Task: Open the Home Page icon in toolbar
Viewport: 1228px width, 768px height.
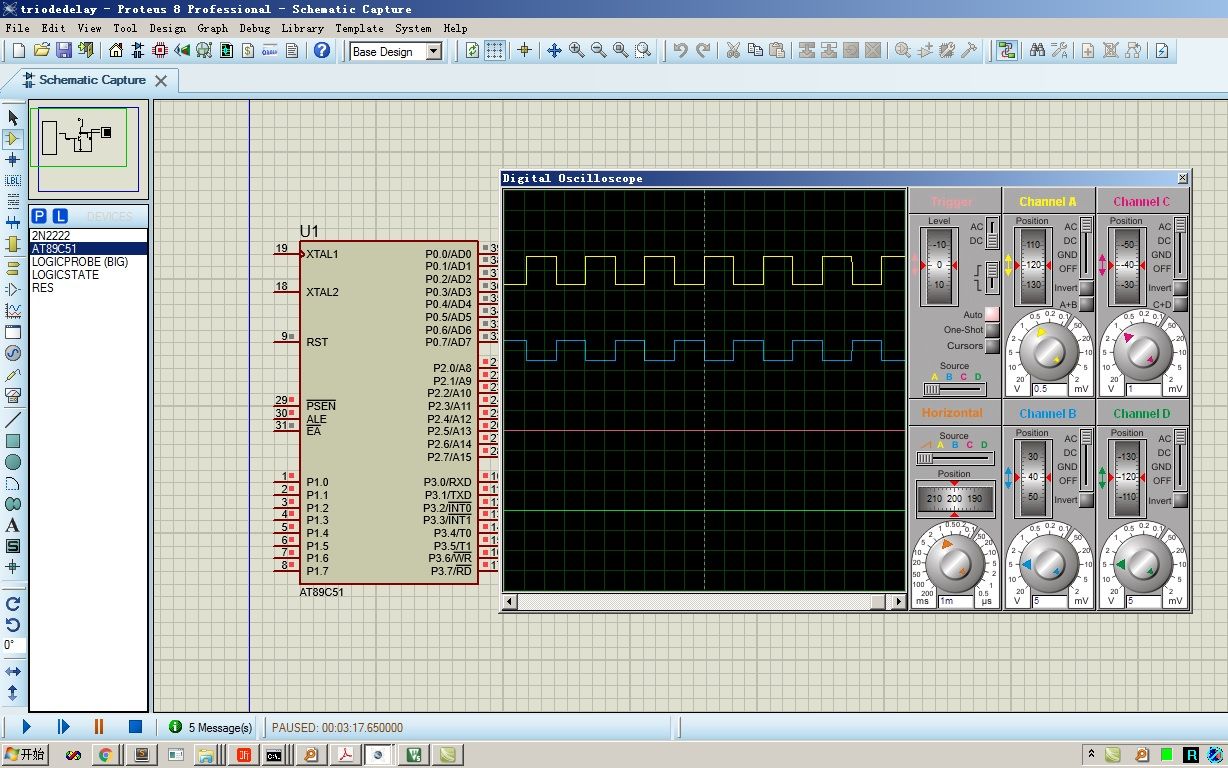Action: [x=116, y=51]
